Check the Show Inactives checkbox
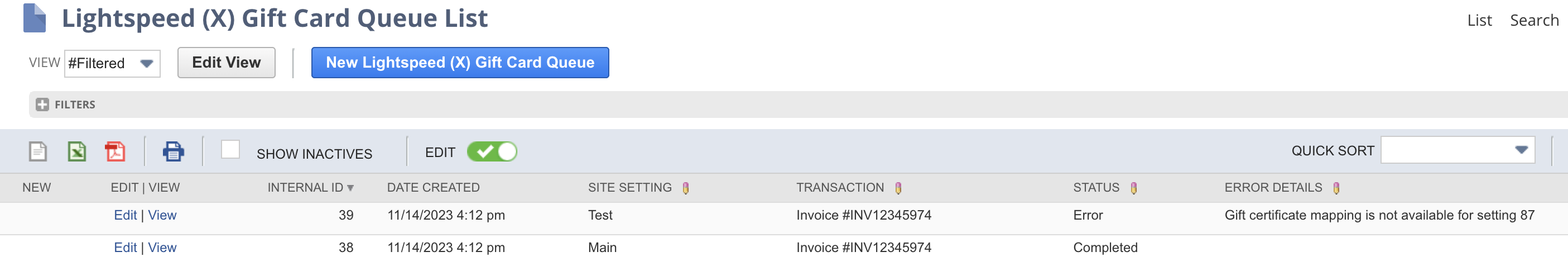 click(230, 150)
